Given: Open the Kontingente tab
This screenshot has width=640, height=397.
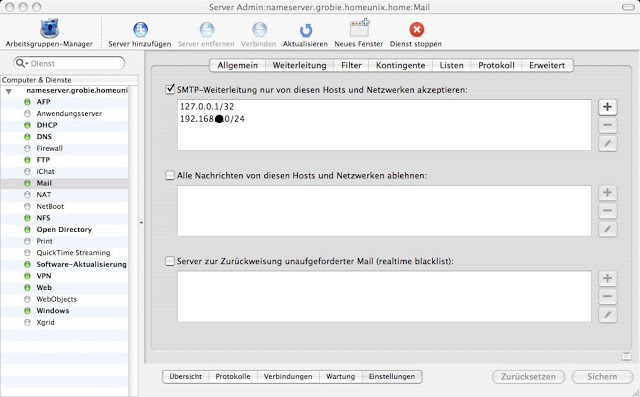Looking at the screenshot, I should (400, 65).
